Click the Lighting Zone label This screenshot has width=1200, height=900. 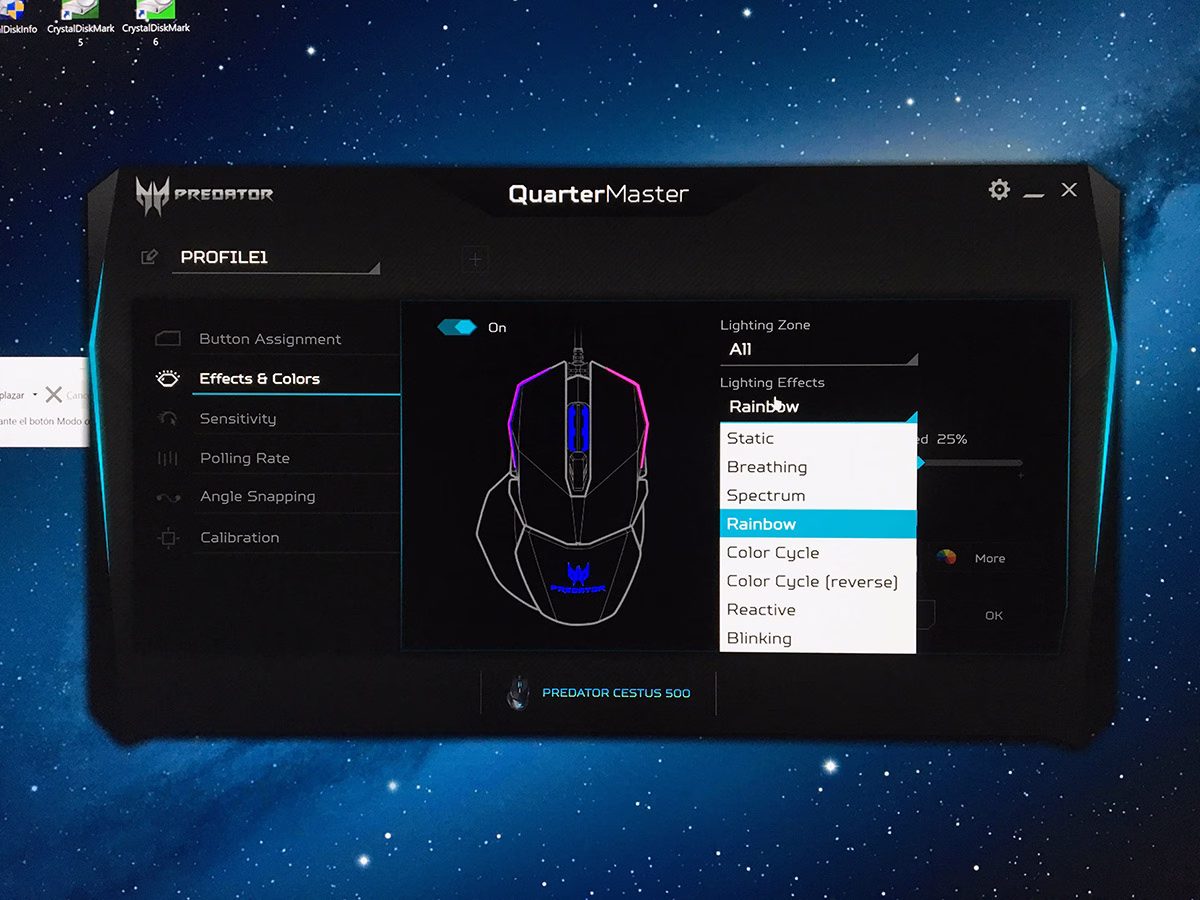pos(765,325)
